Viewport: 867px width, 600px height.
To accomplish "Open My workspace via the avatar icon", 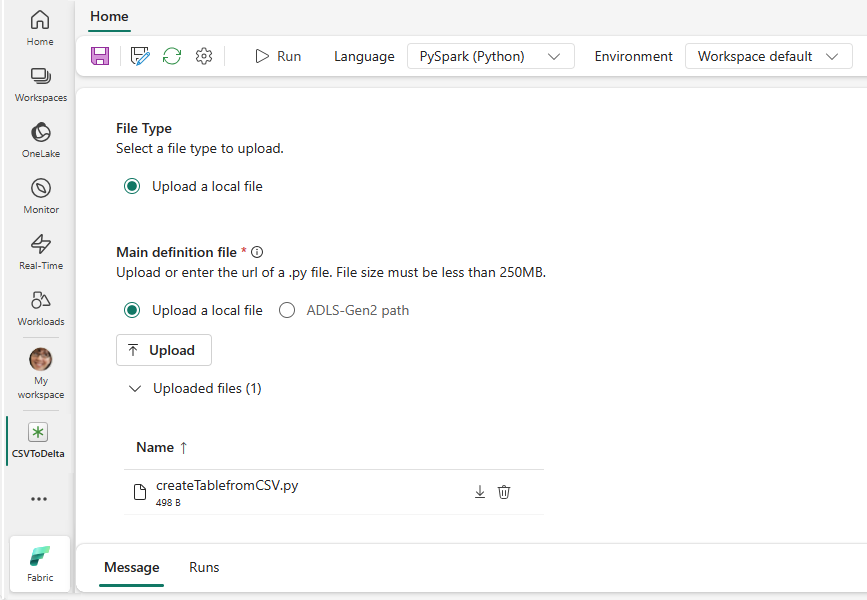I will [x=41, y=359].
